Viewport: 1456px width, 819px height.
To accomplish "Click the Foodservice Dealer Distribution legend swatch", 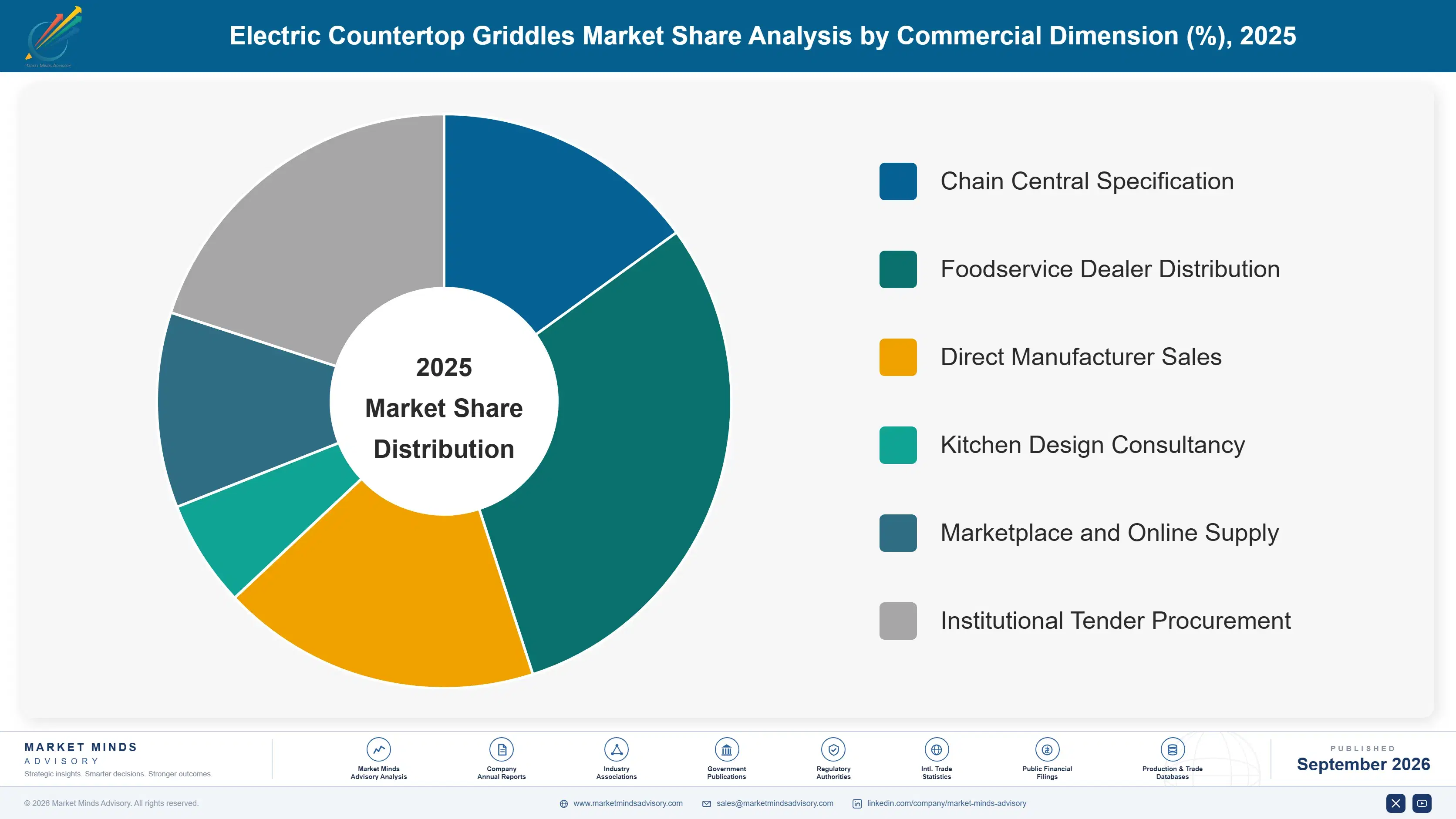I will (x=897, y=269).
